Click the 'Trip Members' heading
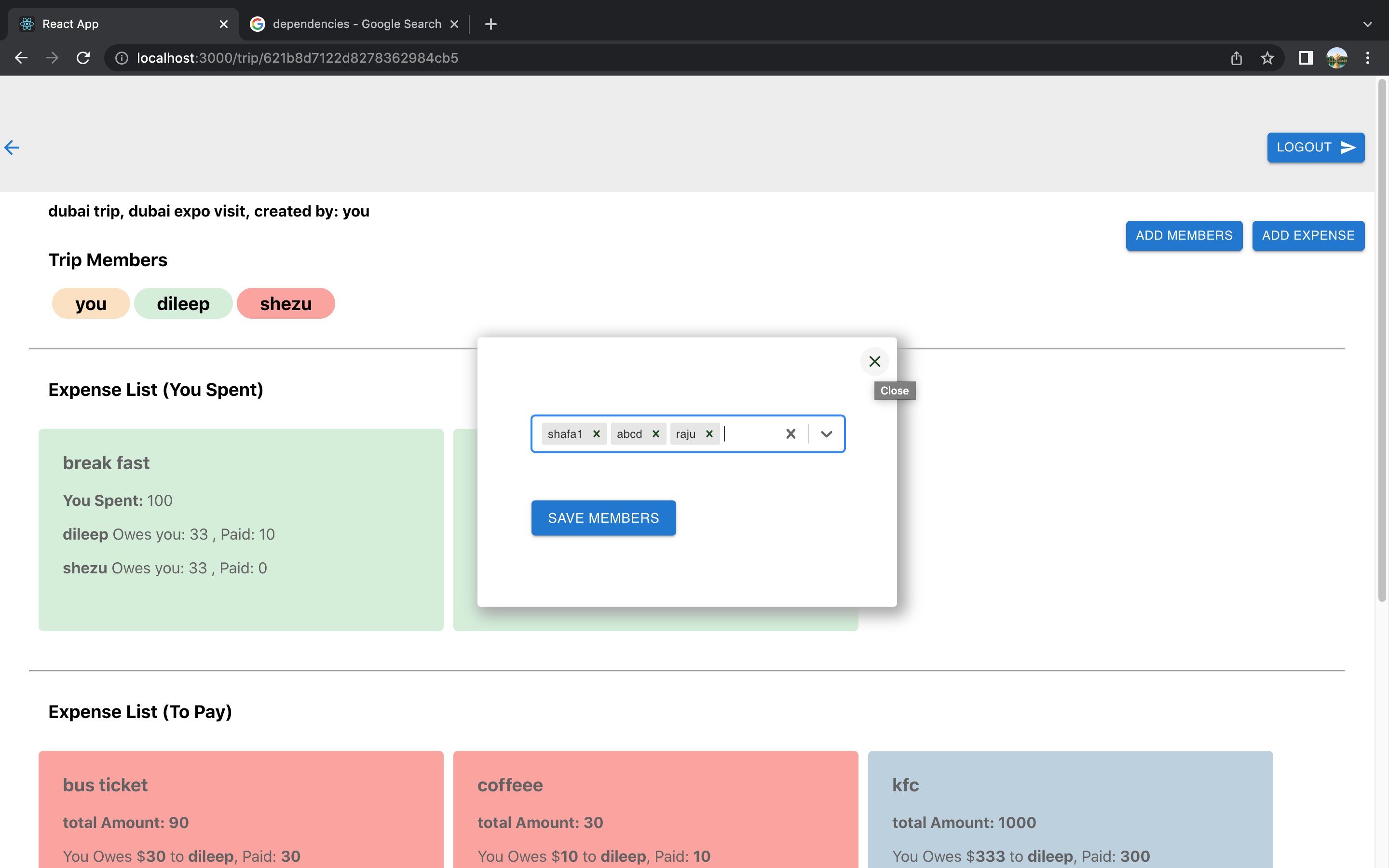Viewport: 1389px width, 868px height. [x=108, y=260]
